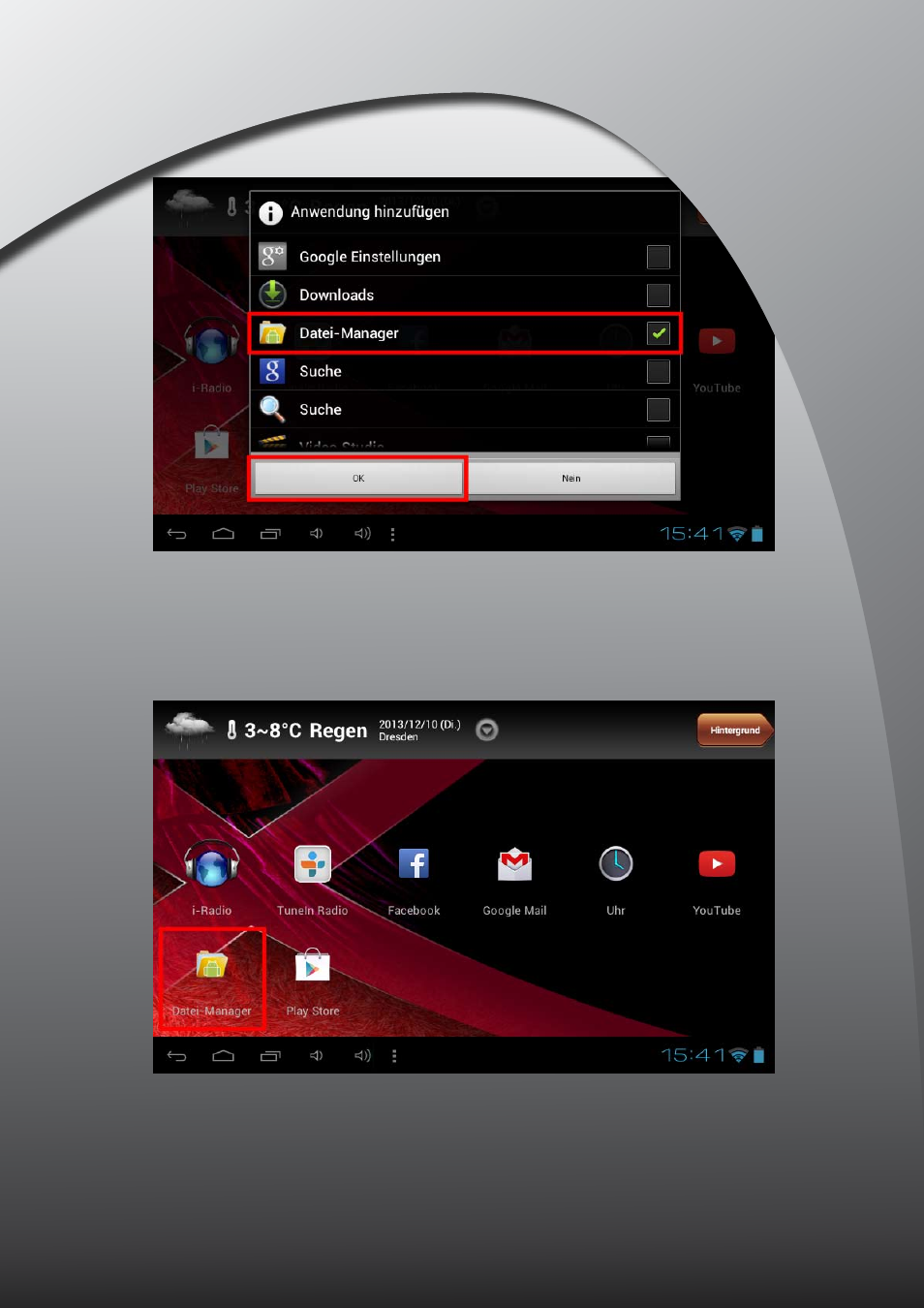This screenshot has width=924, height=1308.
Task: Open recent apps in lower navigation bar
Action: click(270, 1056)
